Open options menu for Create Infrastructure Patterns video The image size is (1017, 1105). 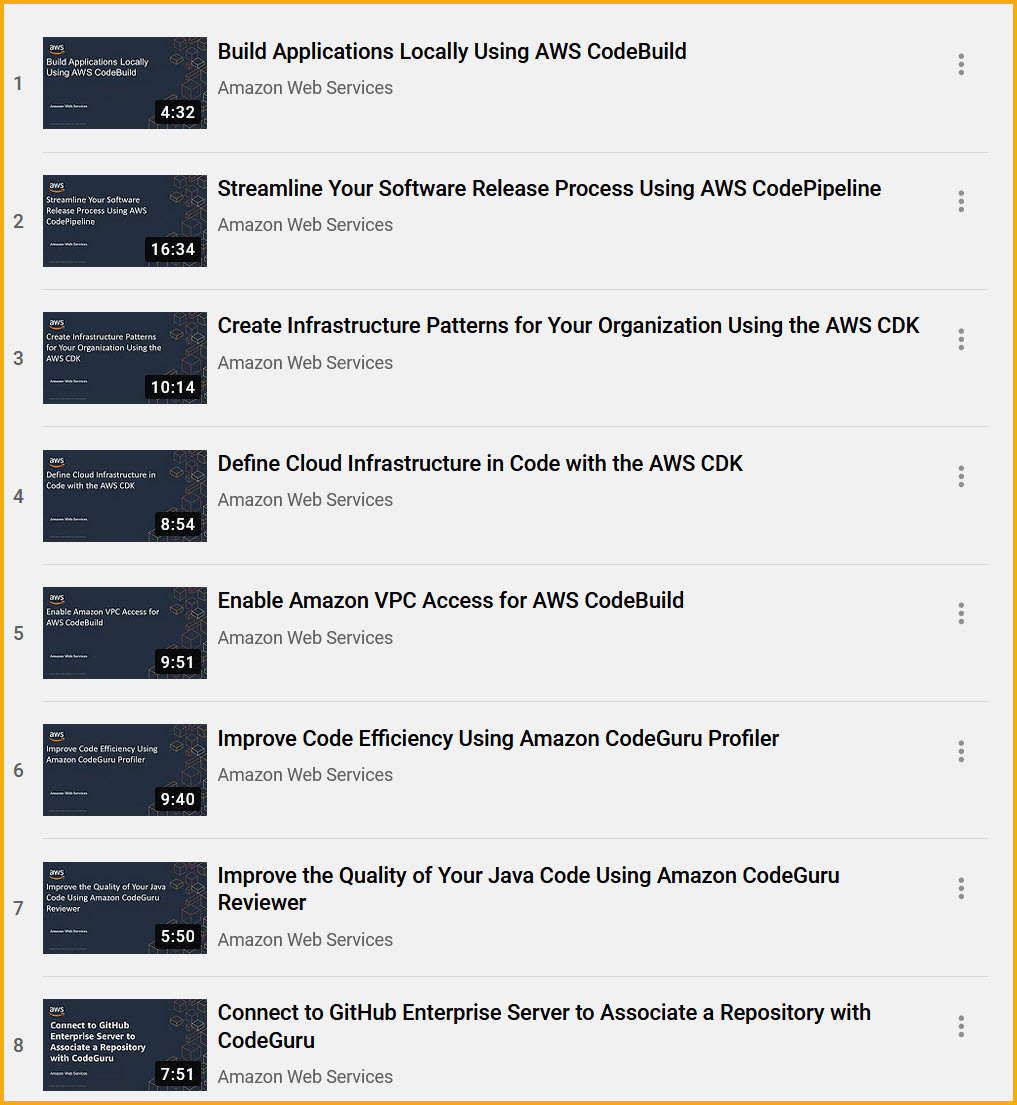[x=961, y=339]
